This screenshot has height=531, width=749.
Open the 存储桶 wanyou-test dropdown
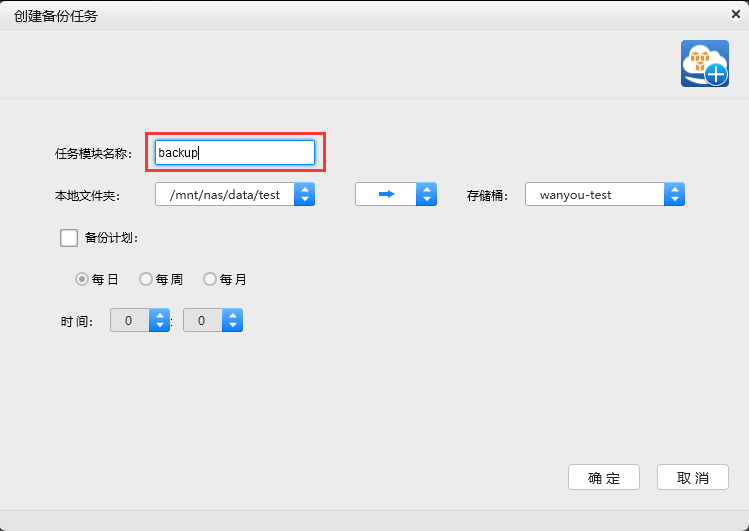coord(605,194)
